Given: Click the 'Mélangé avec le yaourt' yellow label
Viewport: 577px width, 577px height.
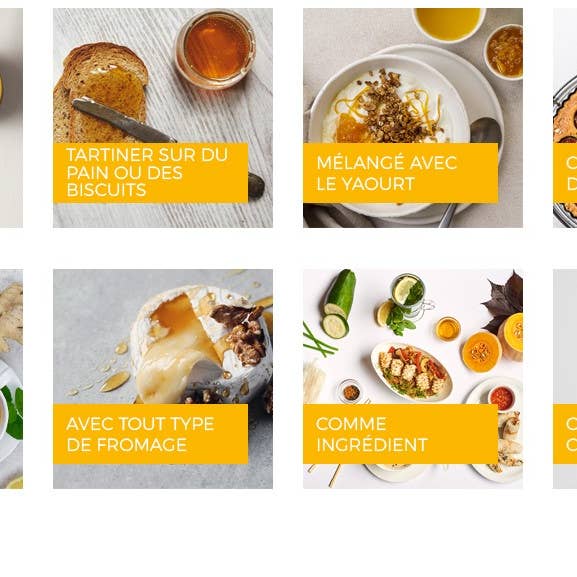Looking at the screenshot, I should pyautogui.click(x=400, y=173).
